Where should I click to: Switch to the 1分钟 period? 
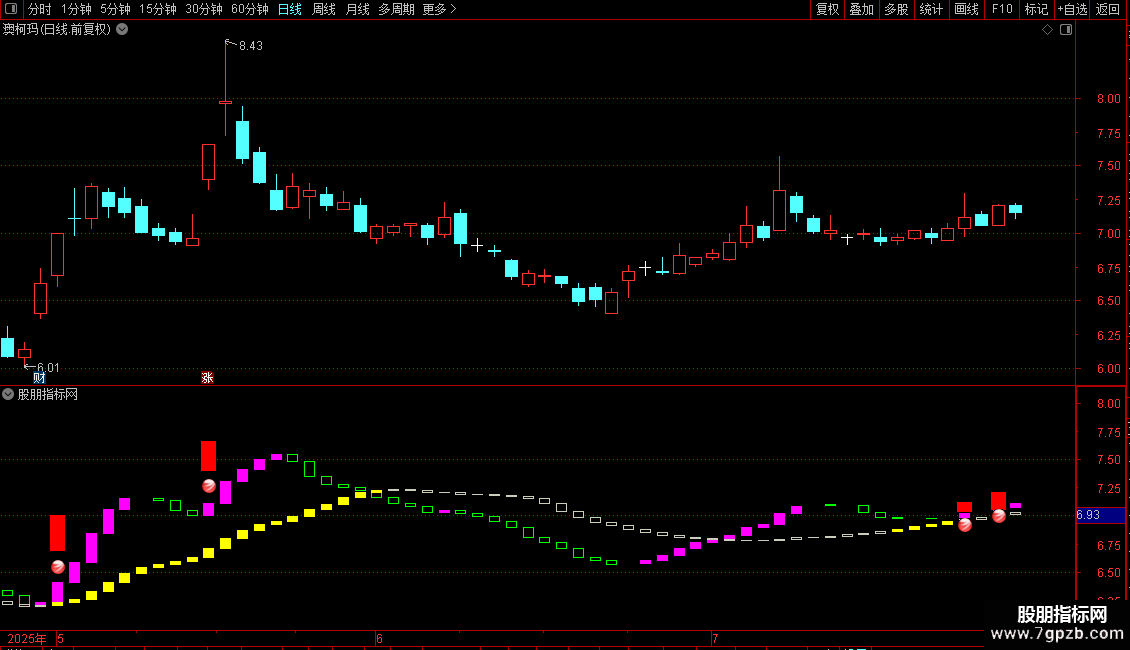76,9
